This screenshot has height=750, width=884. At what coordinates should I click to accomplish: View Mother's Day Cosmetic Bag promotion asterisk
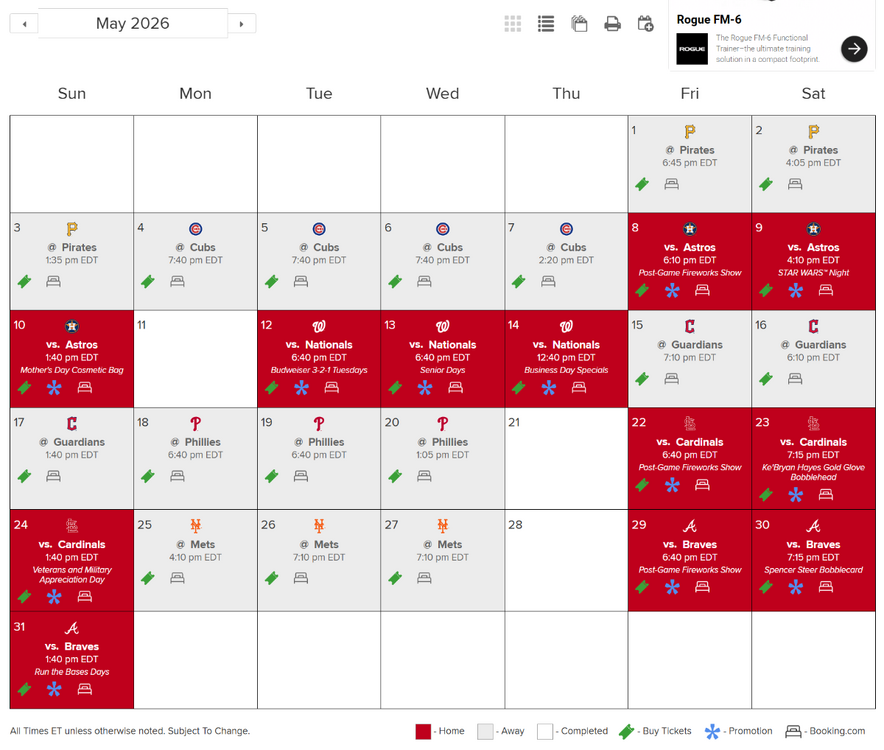point(54,388)
